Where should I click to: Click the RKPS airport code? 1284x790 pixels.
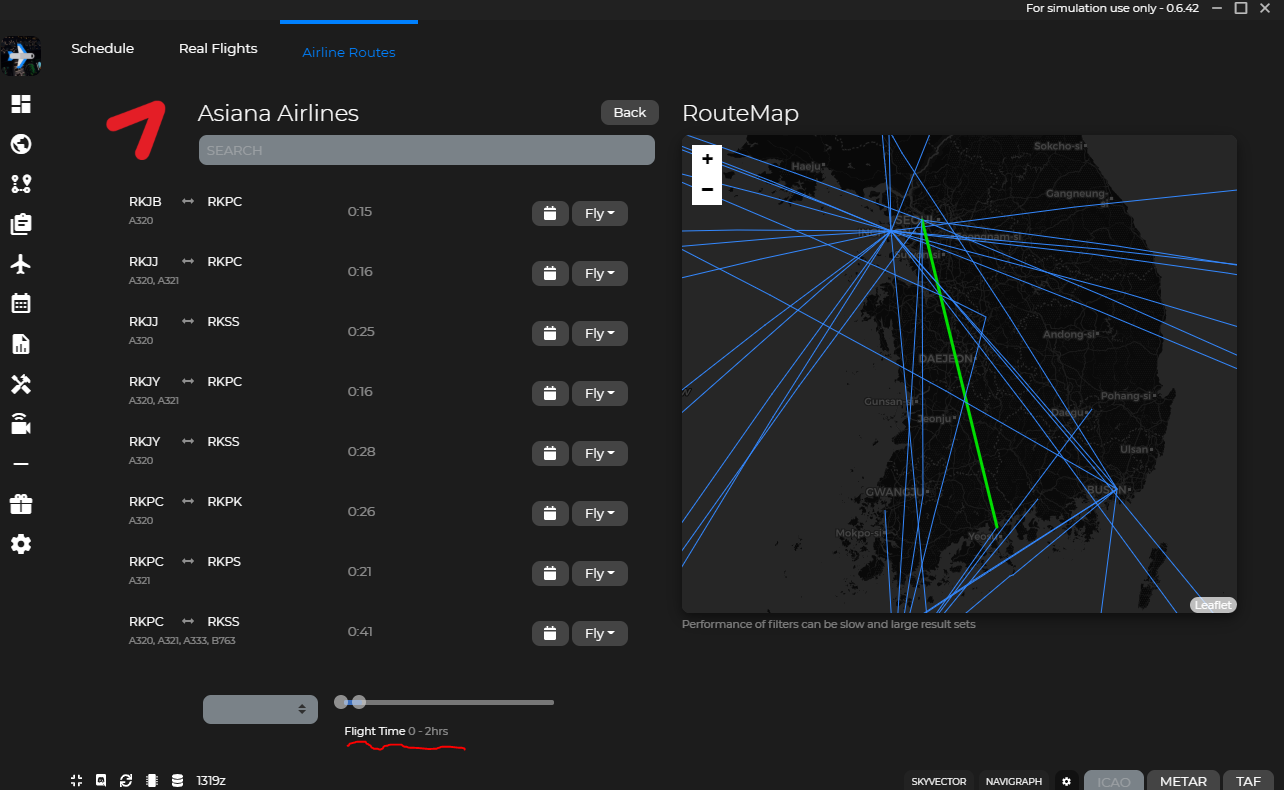click(224, 561)
